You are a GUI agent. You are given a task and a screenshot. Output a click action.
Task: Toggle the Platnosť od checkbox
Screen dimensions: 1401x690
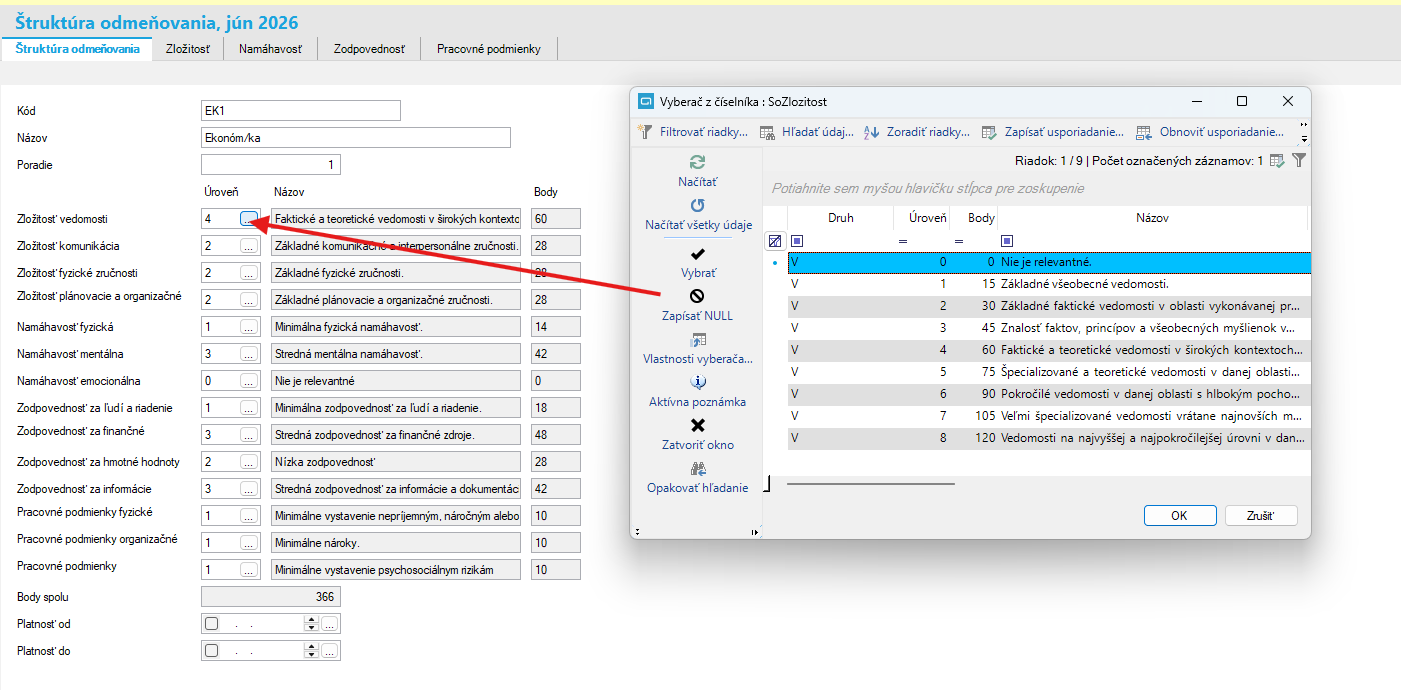(211, 623)
